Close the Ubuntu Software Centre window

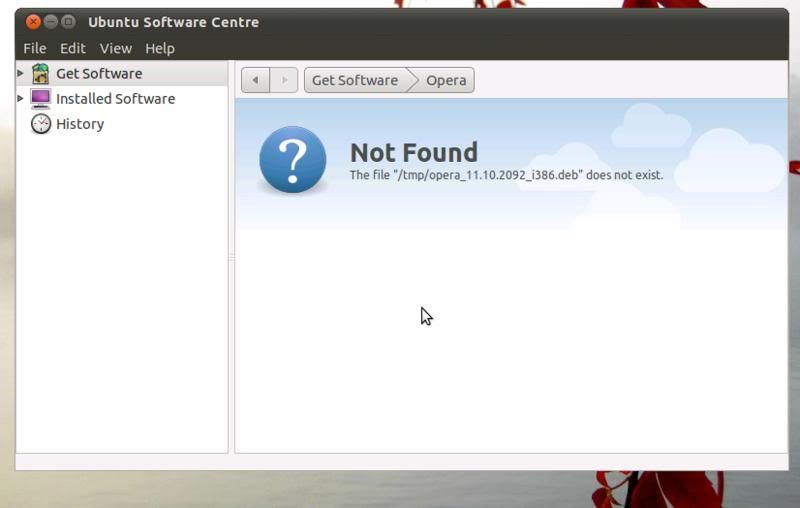33,22
